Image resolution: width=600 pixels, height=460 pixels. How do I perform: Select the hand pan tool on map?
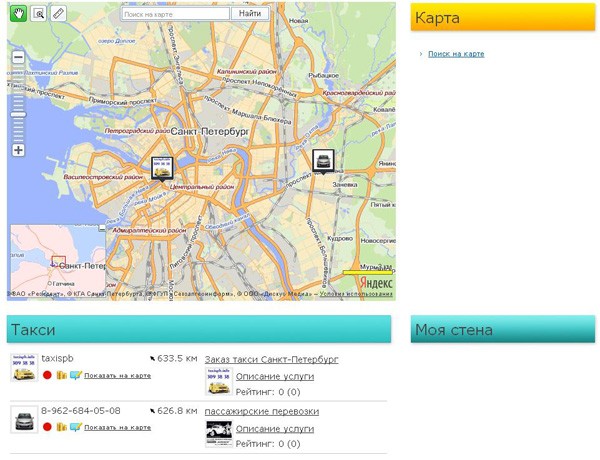18,14
